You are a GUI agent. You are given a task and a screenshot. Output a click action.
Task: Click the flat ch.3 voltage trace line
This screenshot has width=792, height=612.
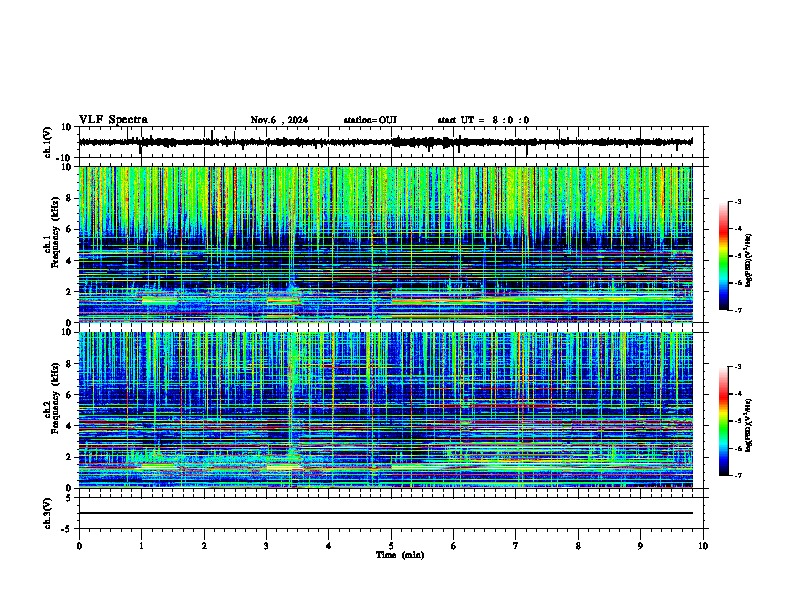(385, 513)
